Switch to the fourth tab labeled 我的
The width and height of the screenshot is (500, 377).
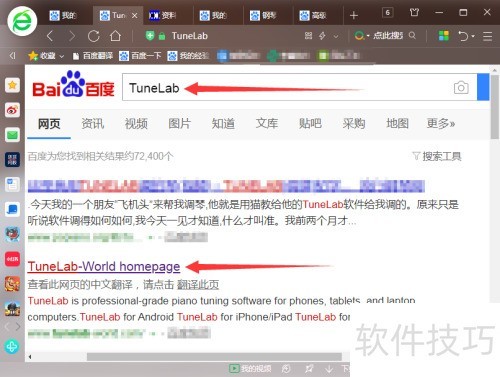[213, 15]
